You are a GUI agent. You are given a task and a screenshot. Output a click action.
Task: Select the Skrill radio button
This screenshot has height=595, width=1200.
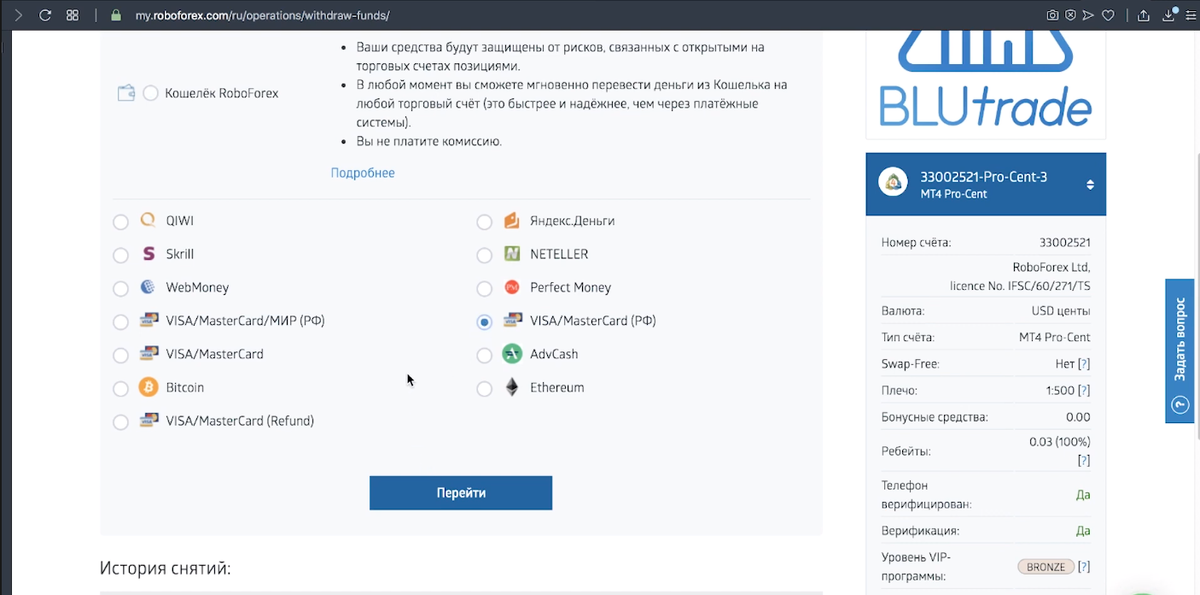point(121,255)
